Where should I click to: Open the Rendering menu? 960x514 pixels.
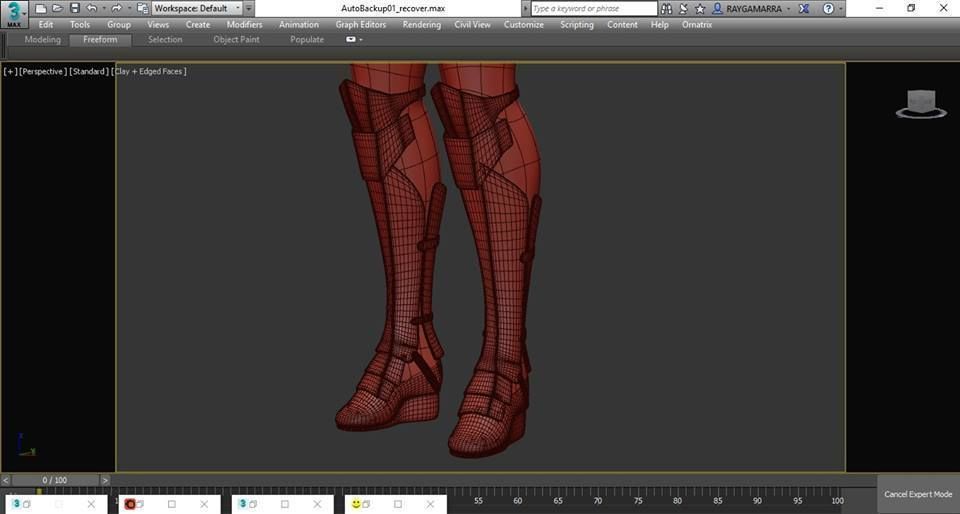(421, 24)
